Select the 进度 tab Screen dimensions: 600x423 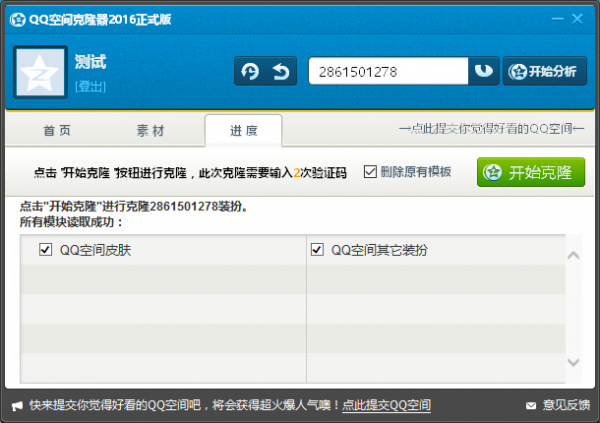244,131
